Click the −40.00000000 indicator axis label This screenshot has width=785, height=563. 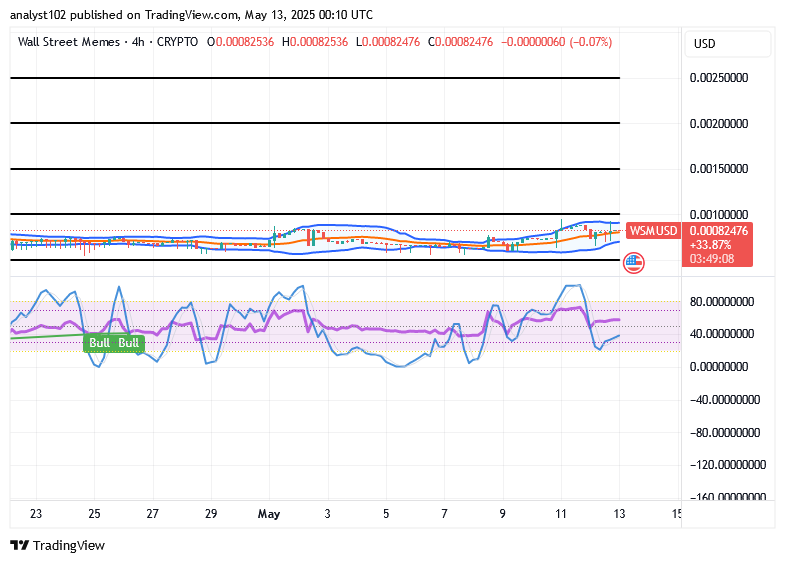[725, 400]
